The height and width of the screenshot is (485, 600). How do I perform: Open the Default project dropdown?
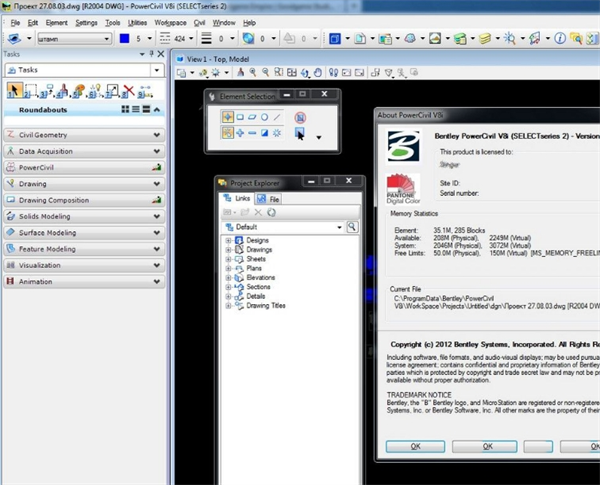click(338, 227)
